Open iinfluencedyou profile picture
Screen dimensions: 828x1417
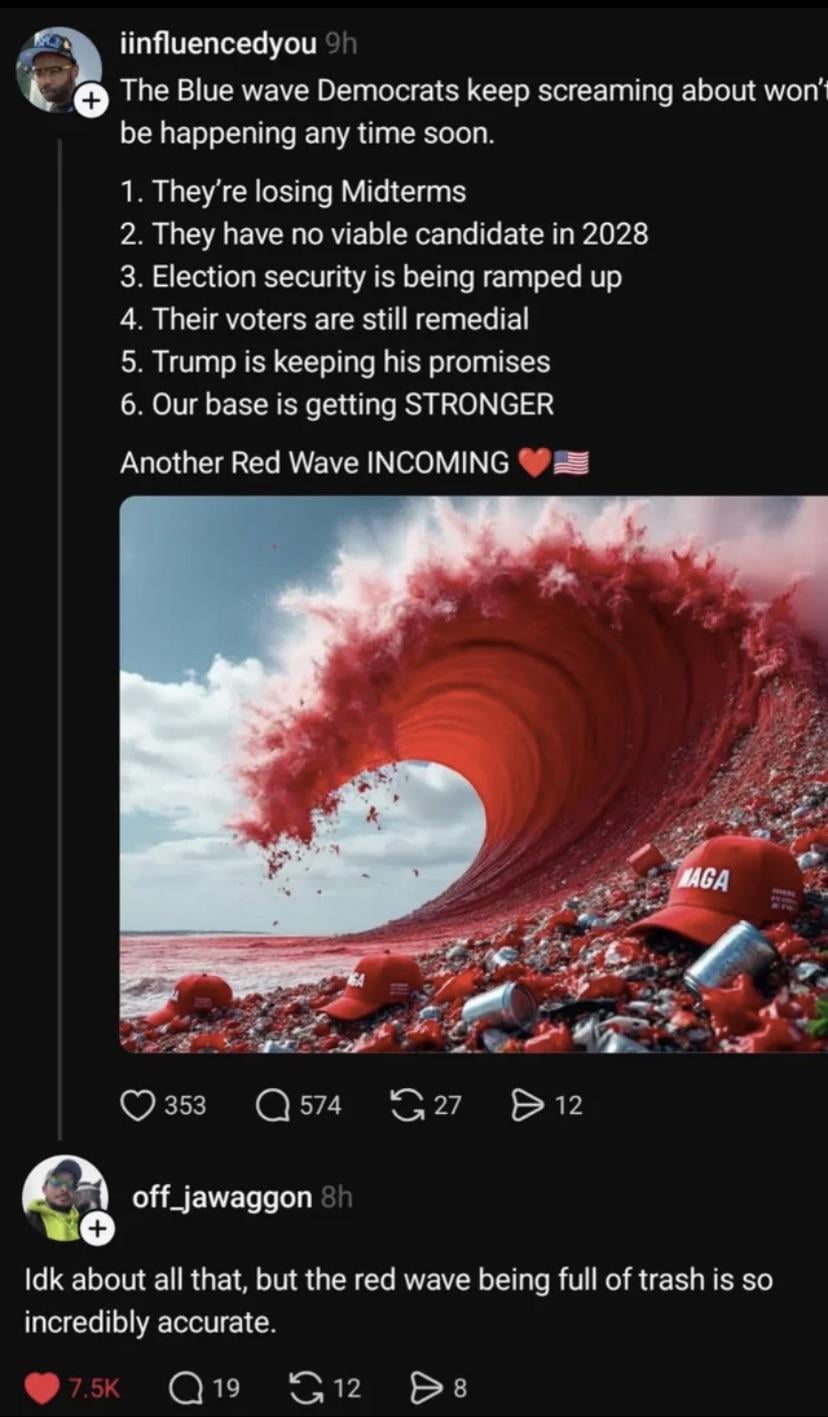click(58, 68)
